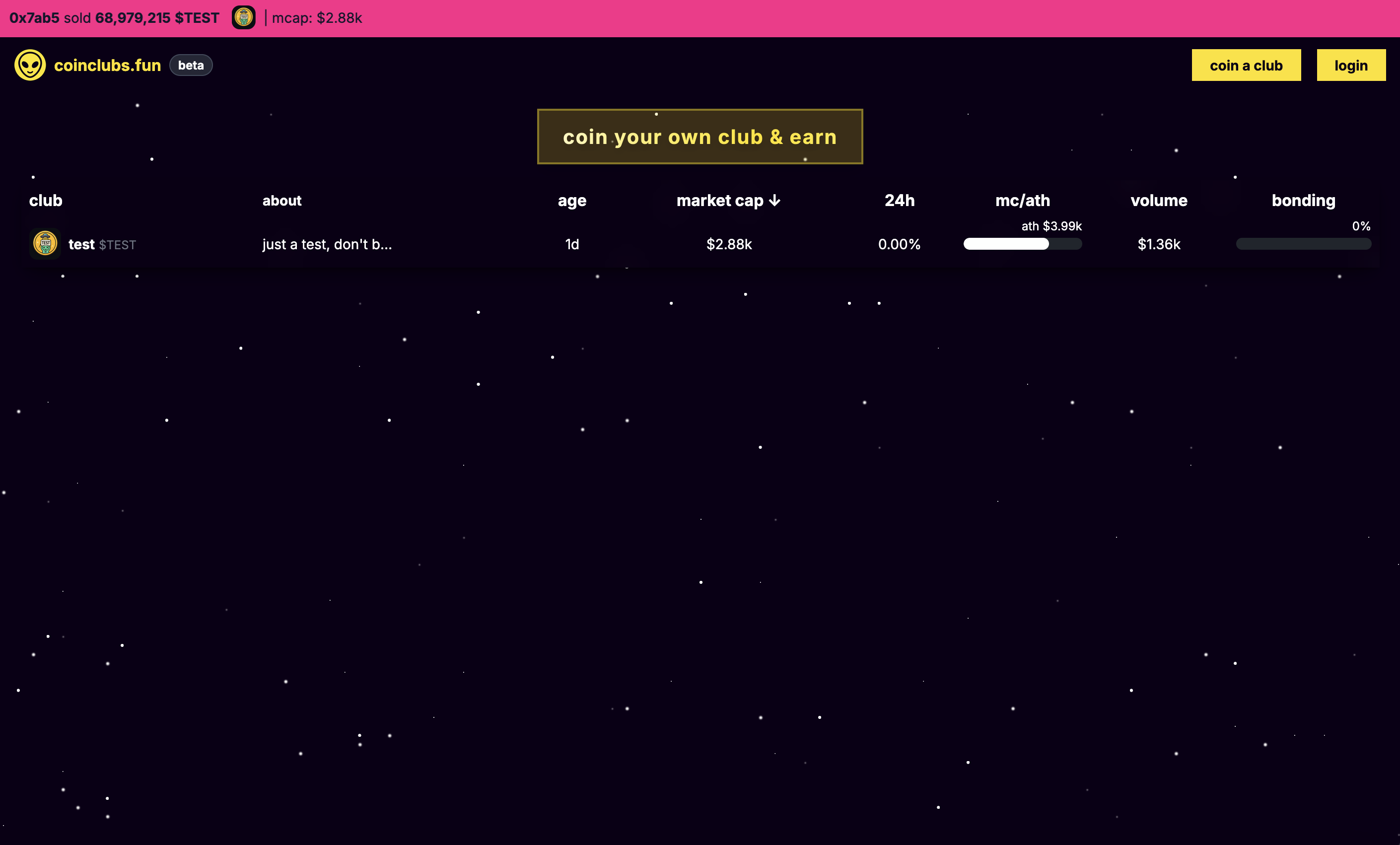The height and width of the screenshot is (845, 1400).
Task: Click the mc/ath progress bar for test
Action: coord(1022,244)
